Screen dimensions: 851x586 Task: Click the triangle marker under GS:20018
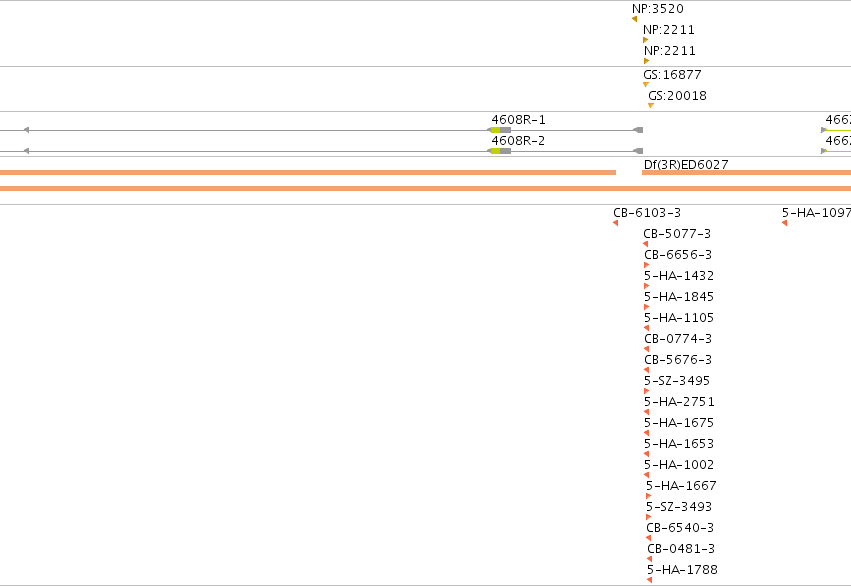(651, 106)
